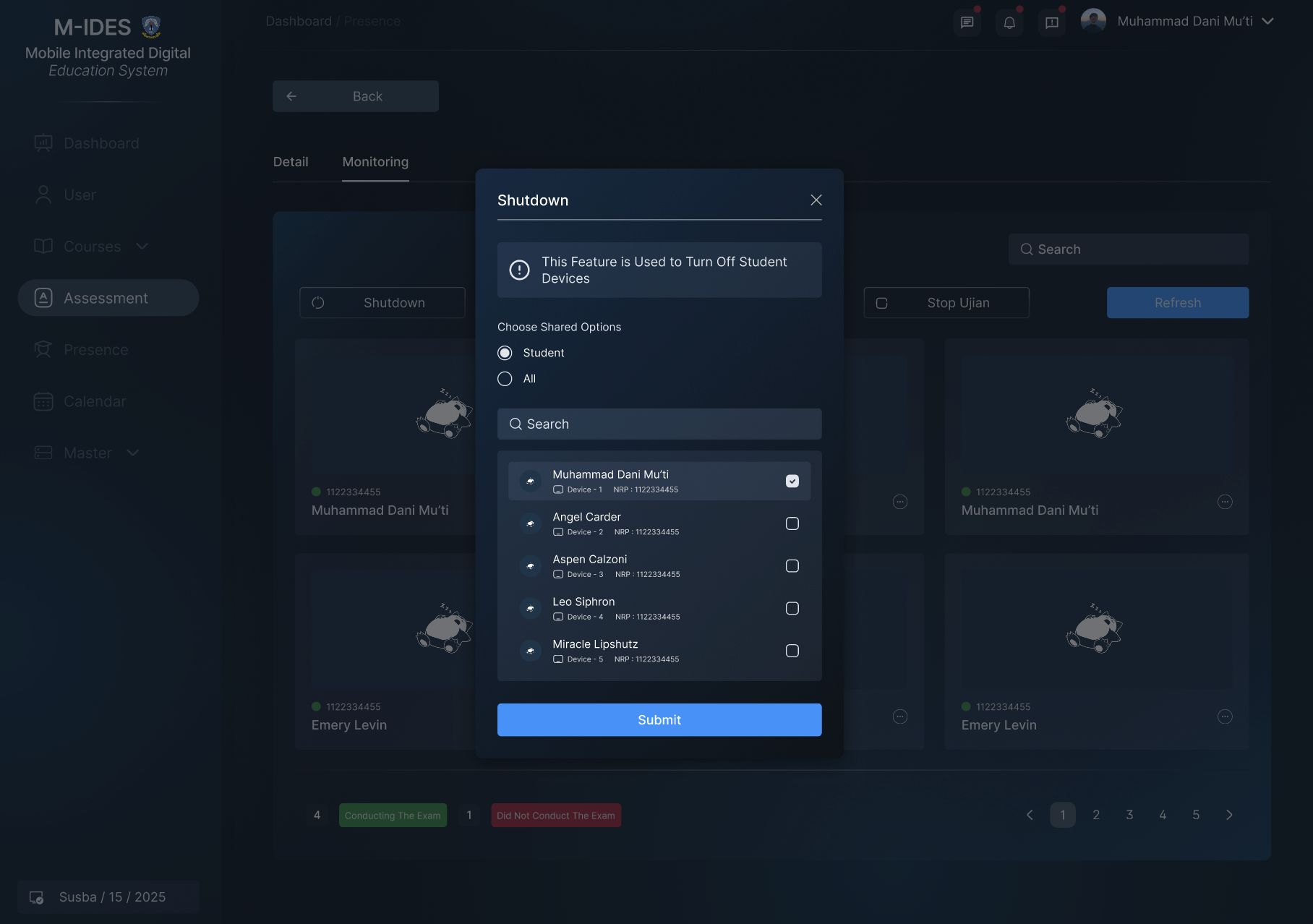Expand the Courses sidebar menu
This screenshot has width=1313, height=924.
coord(142,247)
